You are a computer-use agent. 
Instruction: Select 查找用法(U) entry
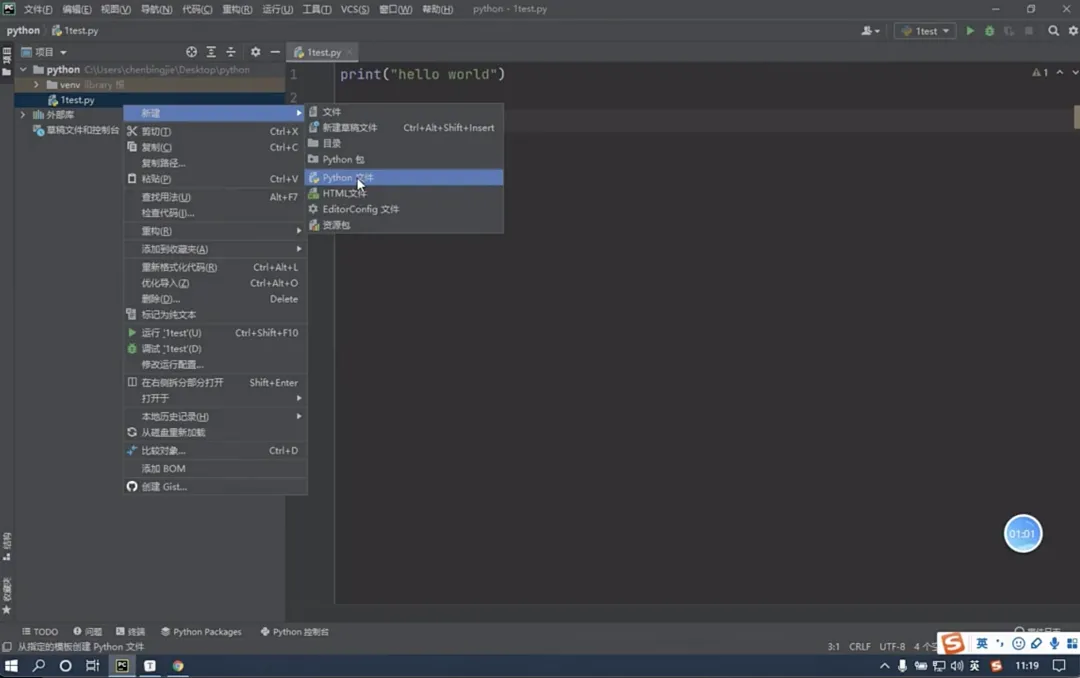point(215,197)
